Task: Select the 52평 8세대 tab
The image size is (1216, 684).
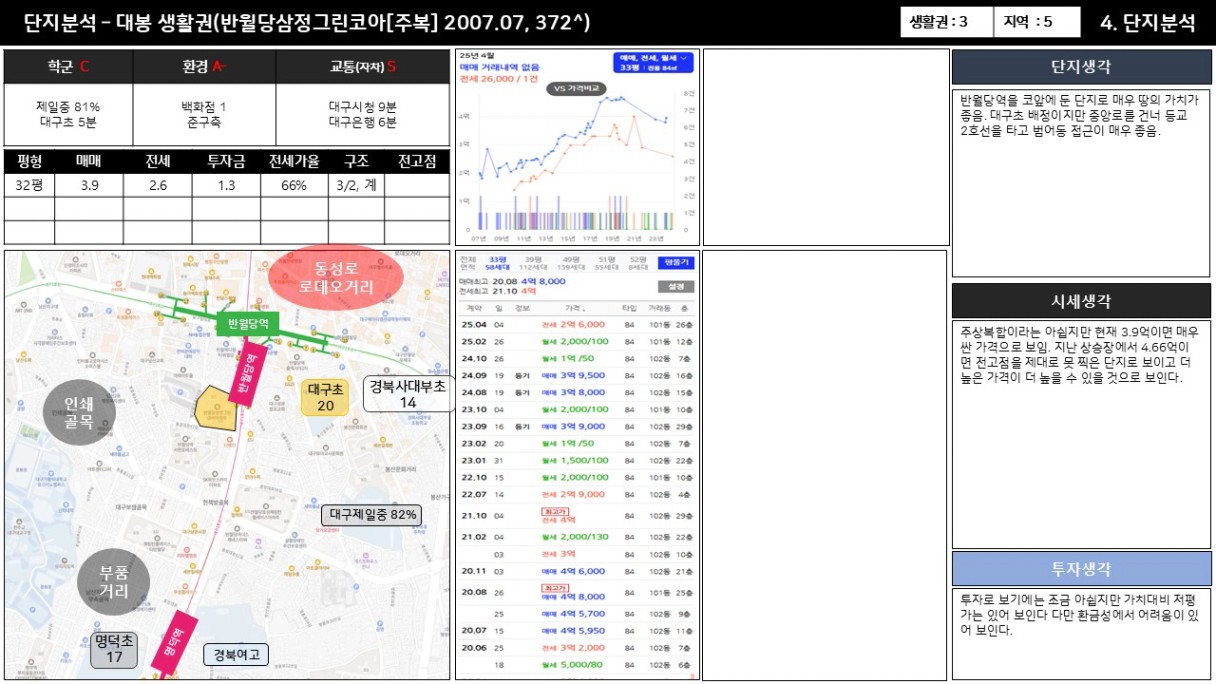Action: [x=638, y=263]
